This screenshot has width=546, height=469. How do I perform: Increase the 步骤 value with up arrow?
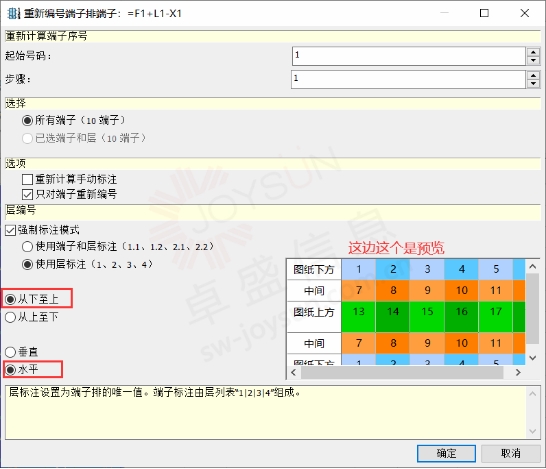[x=533, y=75]
